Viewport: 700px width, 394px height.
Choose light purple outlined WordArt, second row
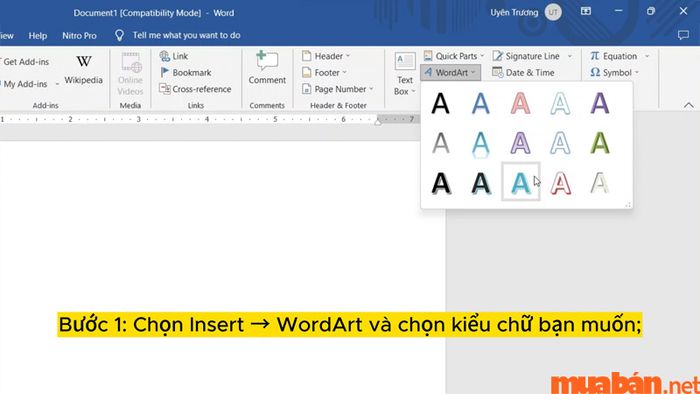pos(521,143)
